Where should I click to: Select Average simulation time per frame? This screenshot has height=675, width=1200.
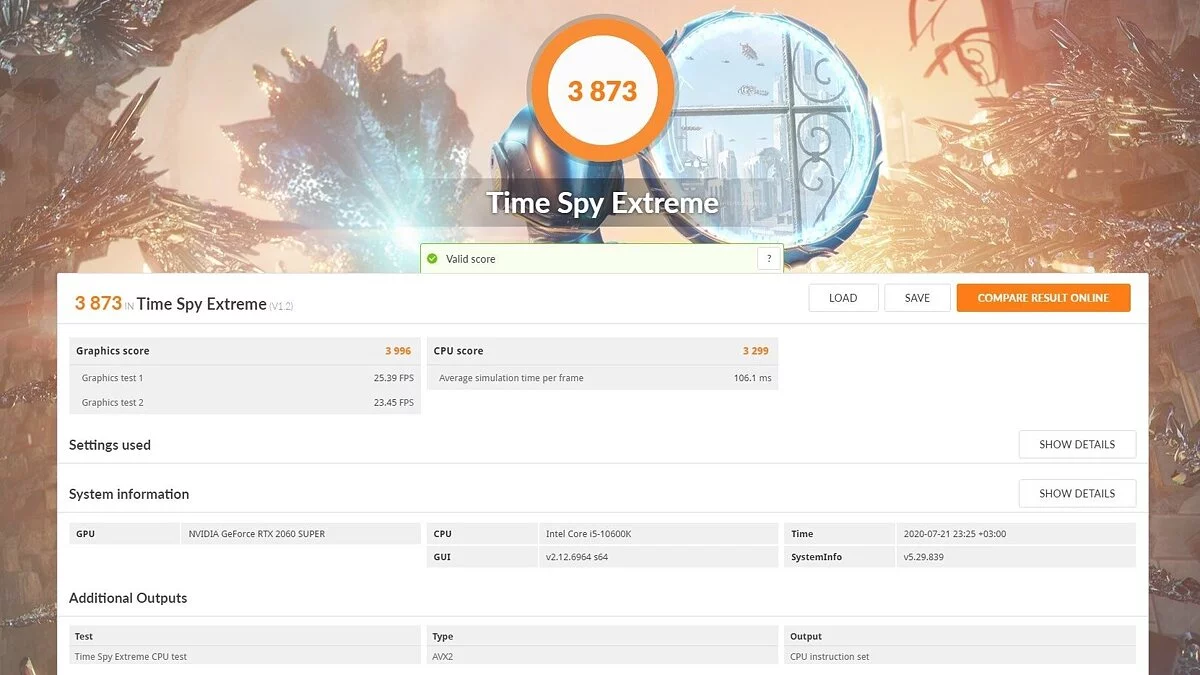[x=511, y=378]
